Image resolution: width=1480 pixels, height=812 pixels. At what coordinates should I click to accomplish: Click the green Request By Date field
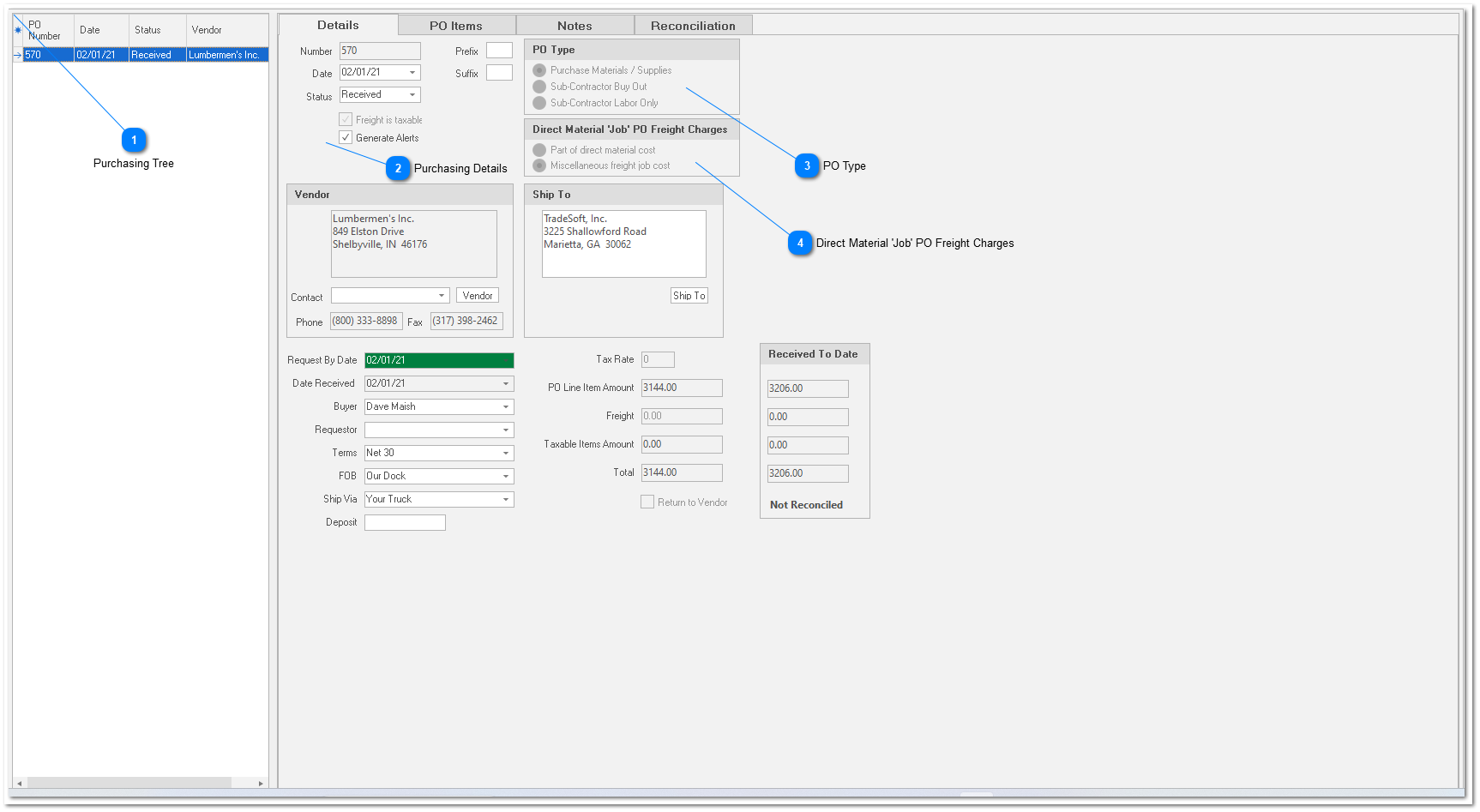point(439,360)
